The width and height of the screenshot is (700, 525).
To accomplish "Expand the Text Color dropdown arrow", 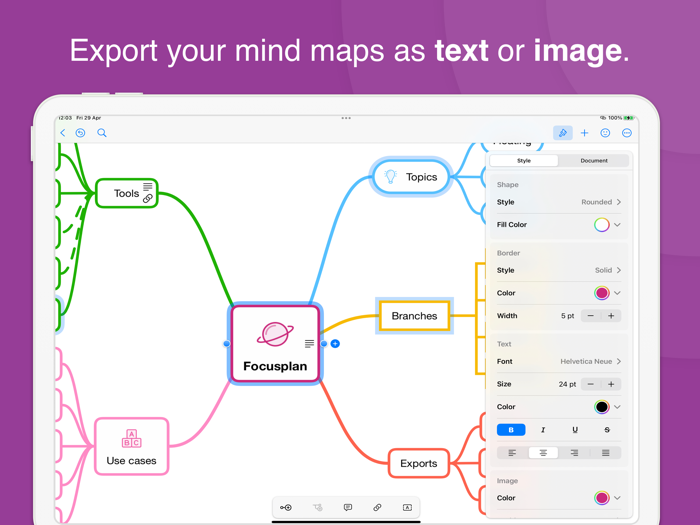I will pos(617,407).
